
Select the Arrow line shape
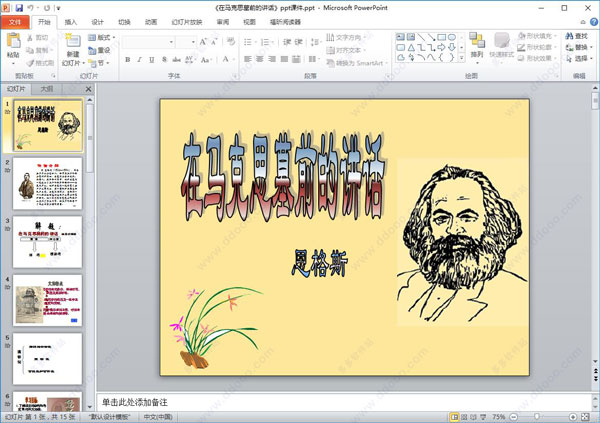[431, 37]
